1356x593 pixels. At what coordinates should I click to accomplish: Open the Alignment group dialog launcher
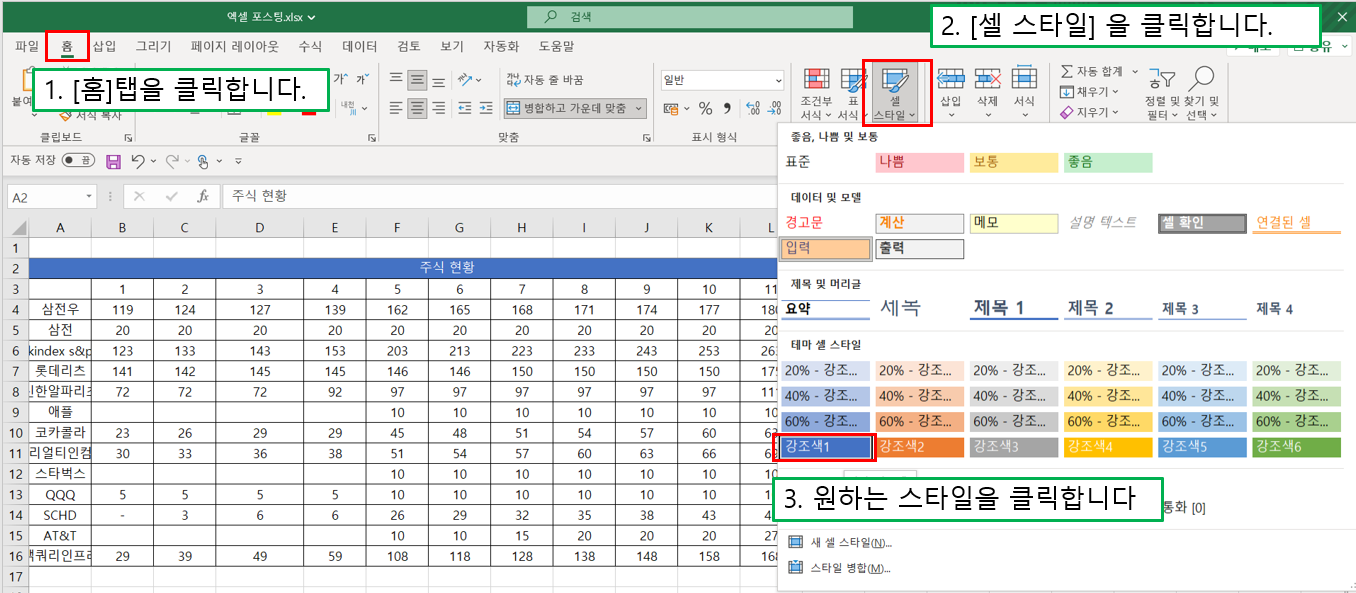point(646,138)
